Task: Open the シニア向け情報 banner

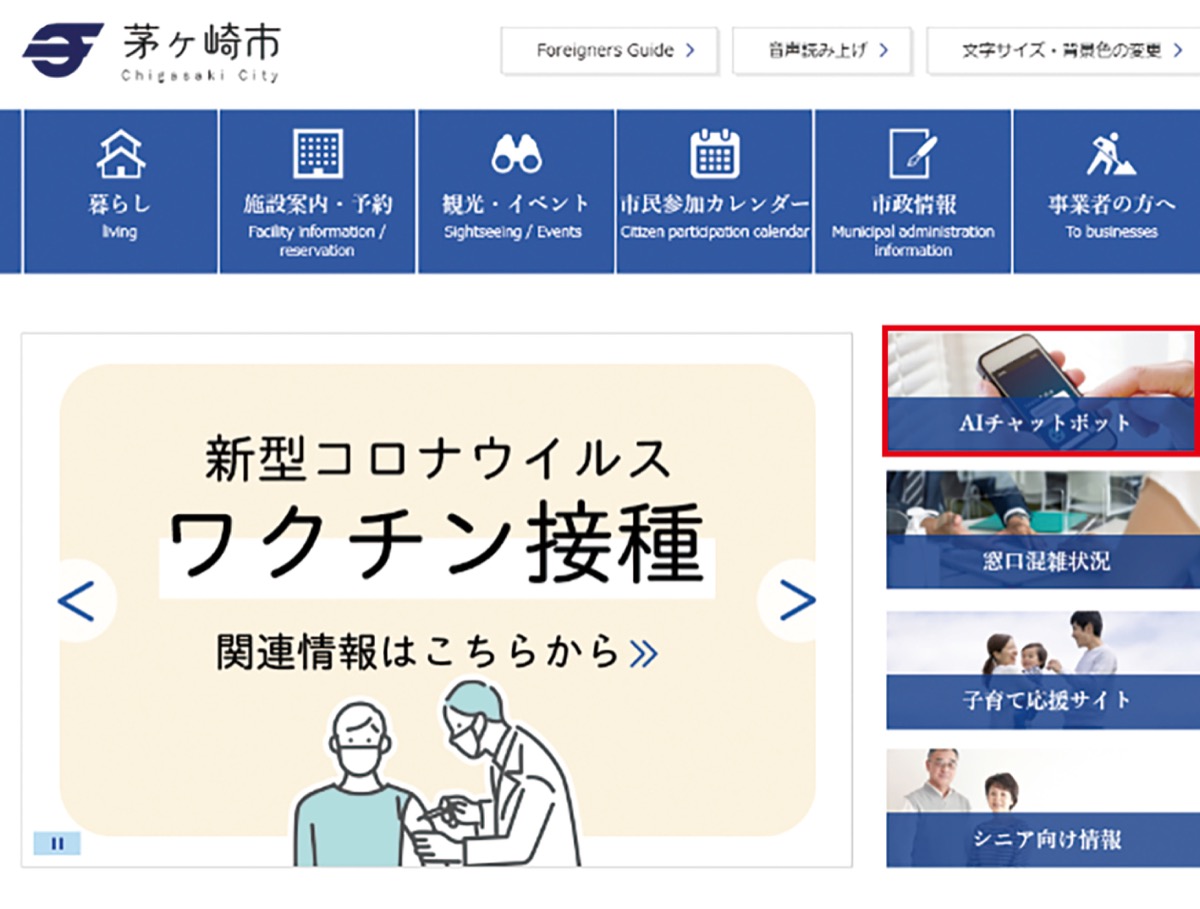Action: pos(1041,808)
